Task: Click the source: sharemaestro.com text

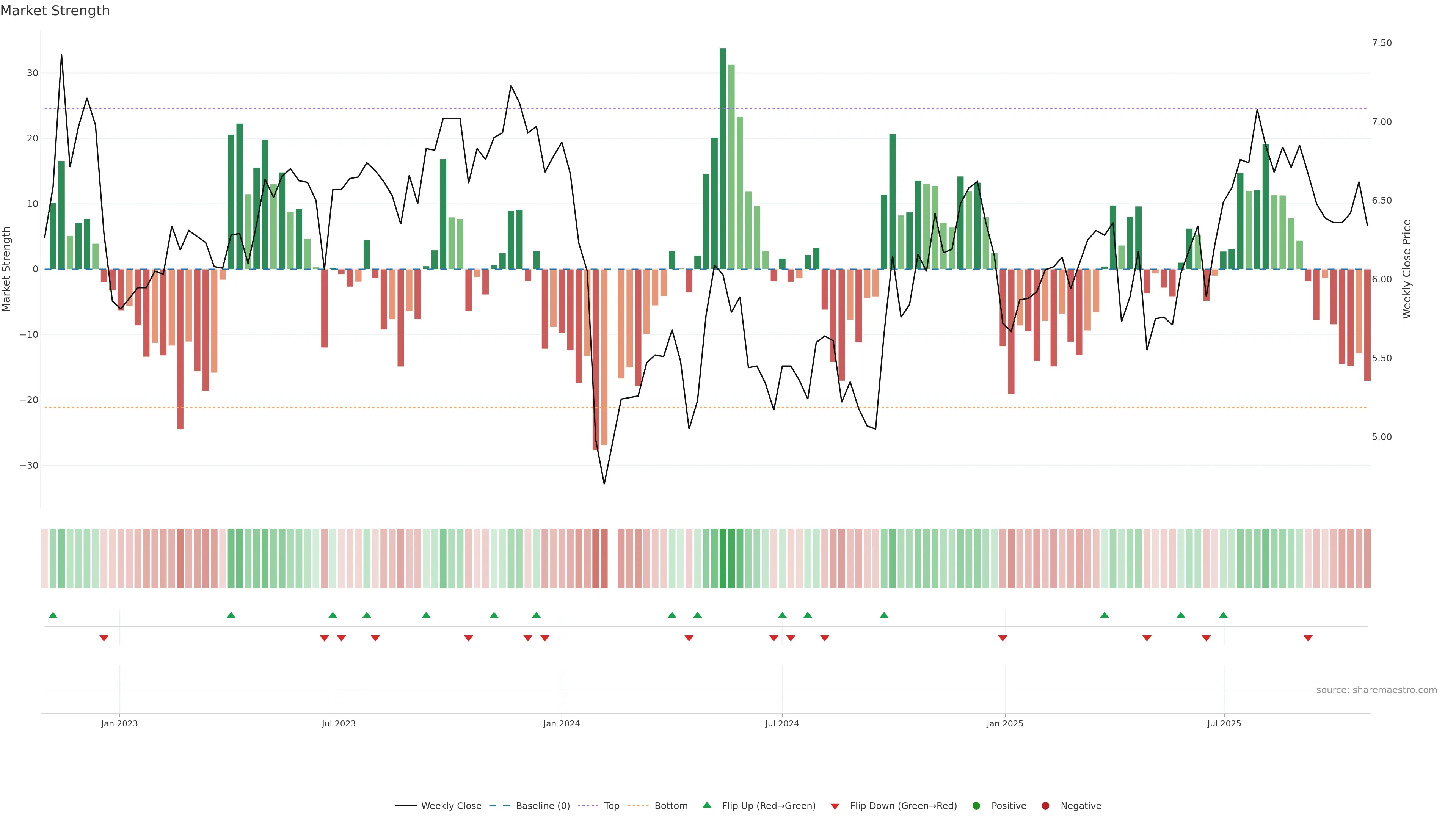Action: point(1376,690)
